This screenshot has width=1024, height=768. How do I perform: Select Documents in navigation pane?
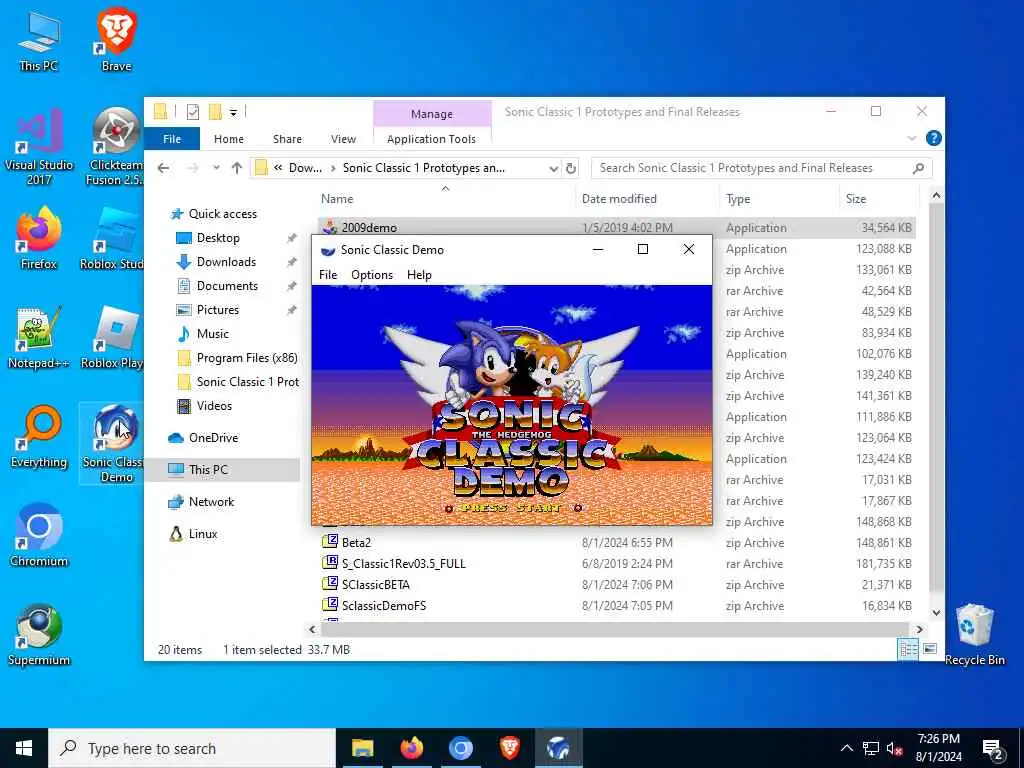[227, 286]
